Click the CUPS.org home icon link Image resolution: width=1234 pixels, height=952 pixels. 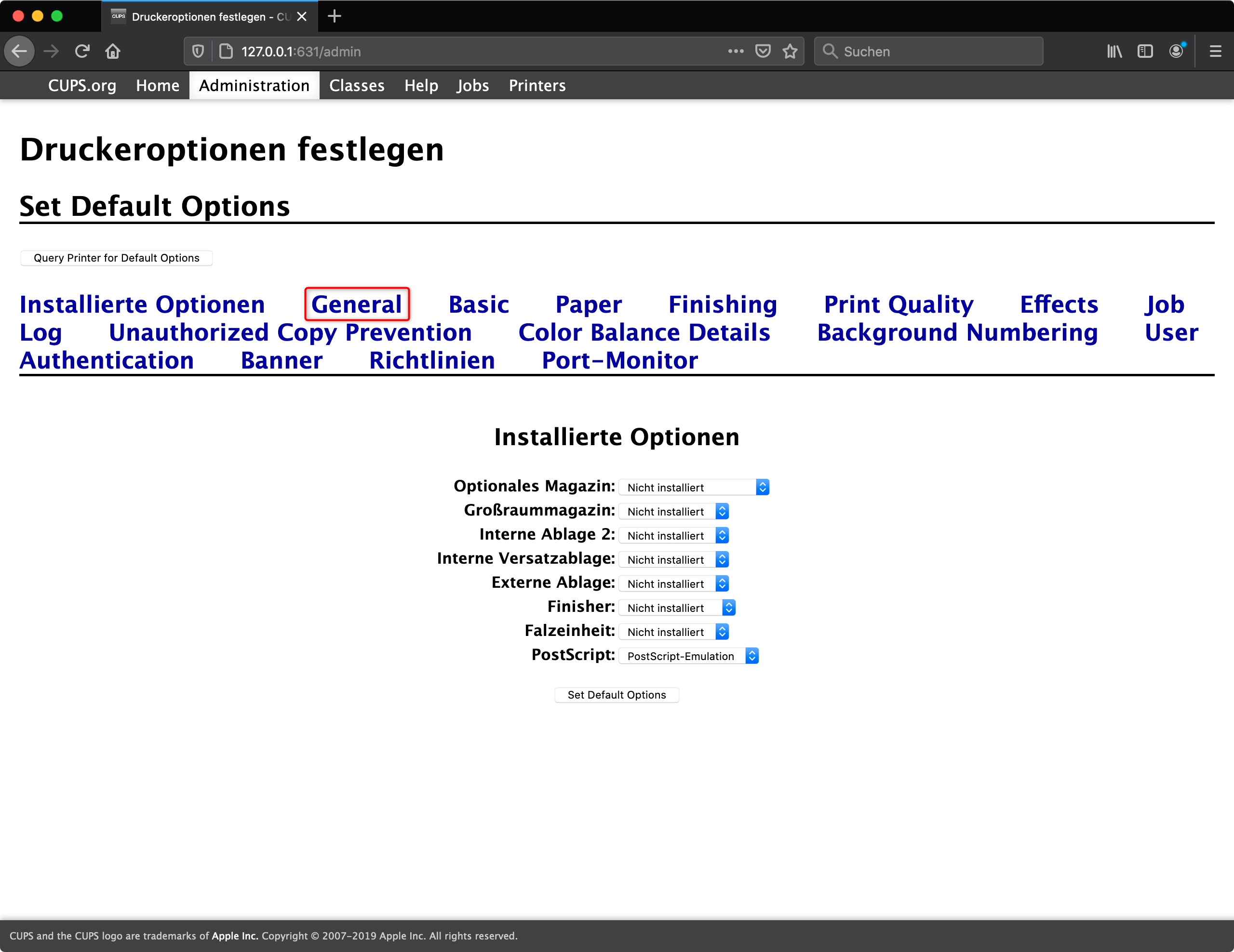pos(83,85)
